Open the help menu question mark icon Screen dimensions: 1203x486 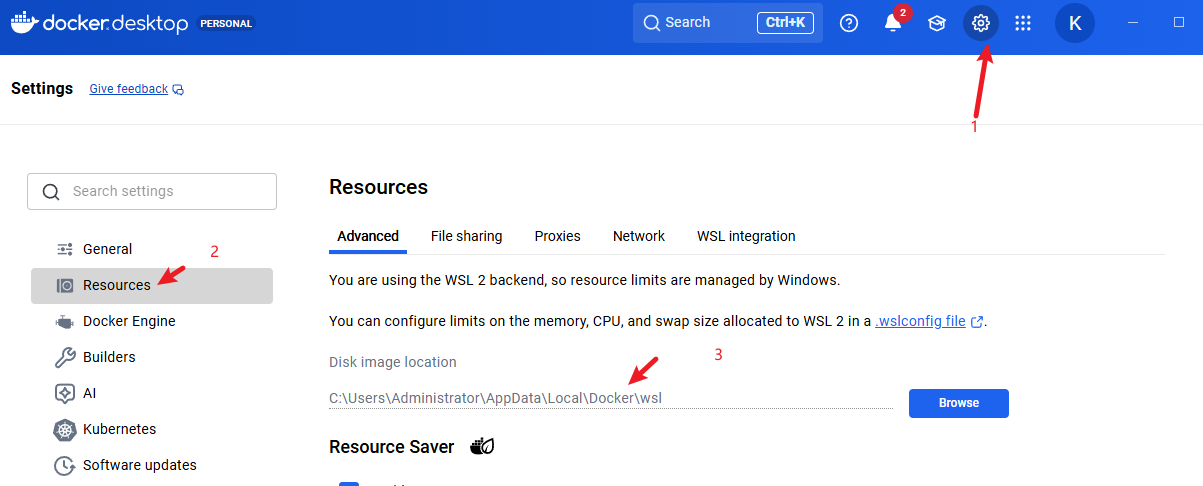[x=849, y=23]
